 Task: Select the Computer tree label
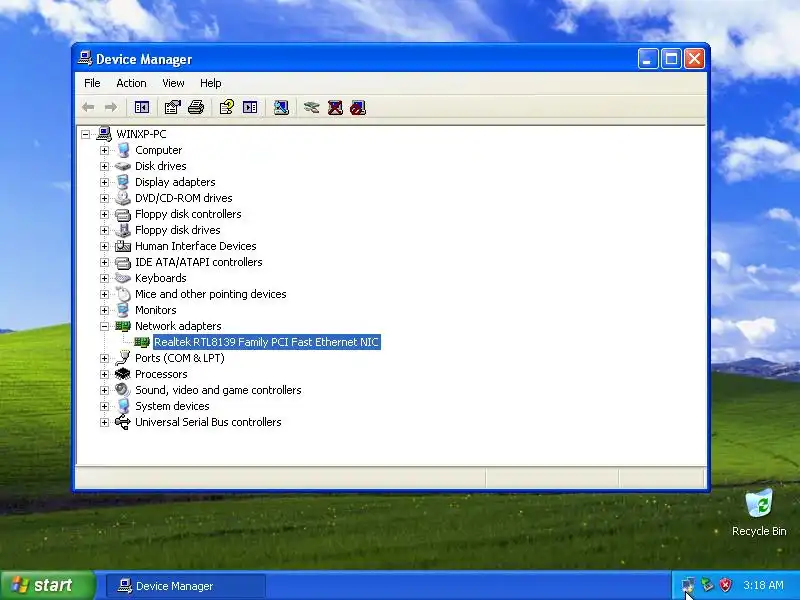point(159,150)
